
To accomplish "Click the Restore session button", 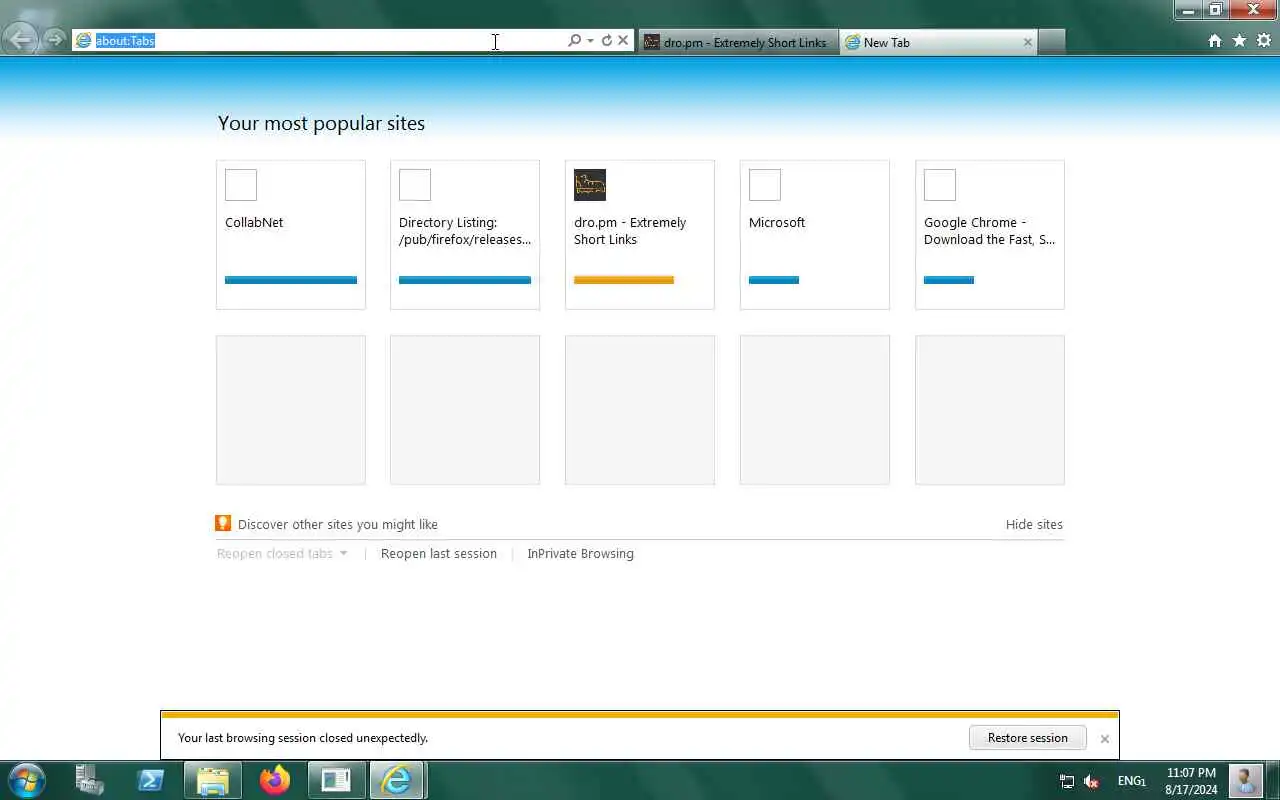I will [x=1028, y=738].
